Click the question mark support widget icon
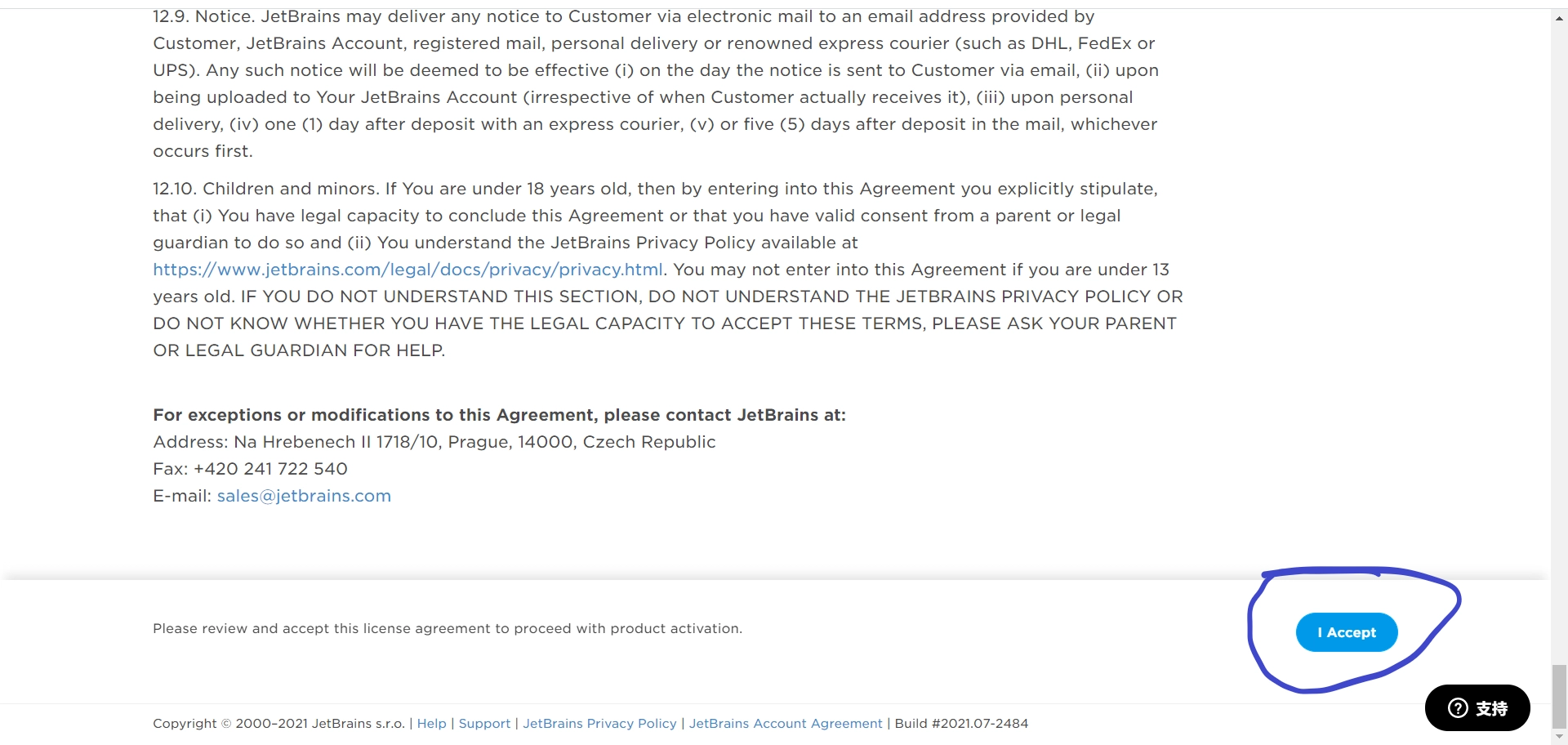This screenshot has width=1568, height=745. (1458, 708)
